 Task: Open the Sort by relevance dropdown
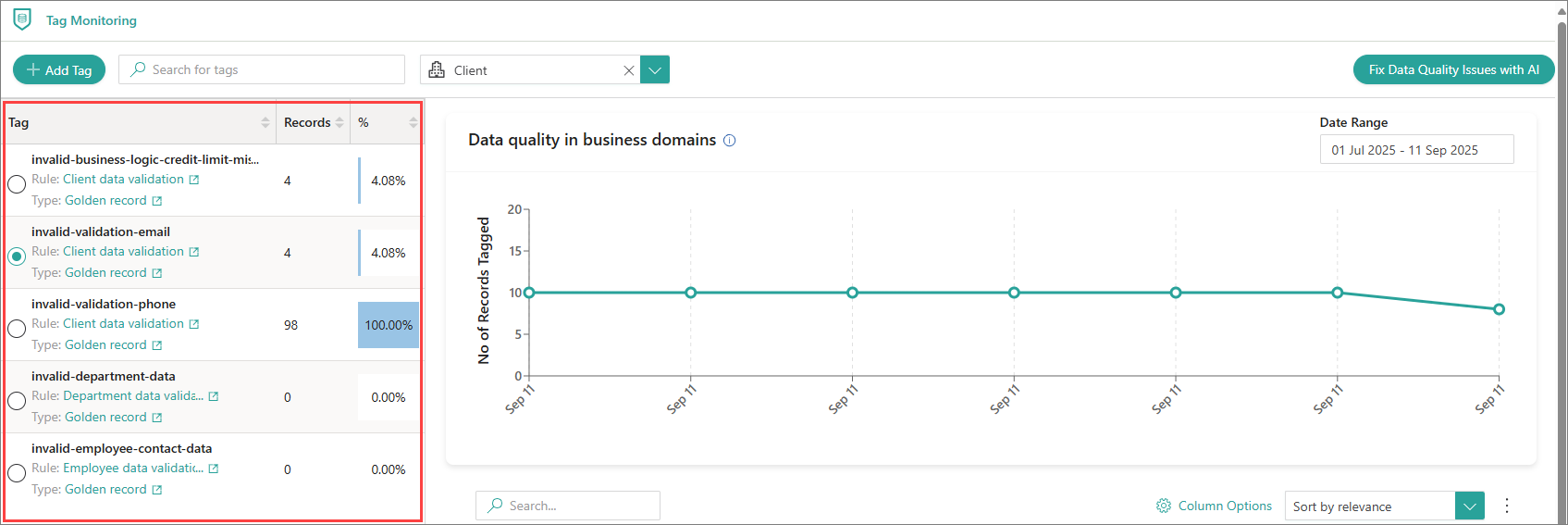pos(1469,506)
